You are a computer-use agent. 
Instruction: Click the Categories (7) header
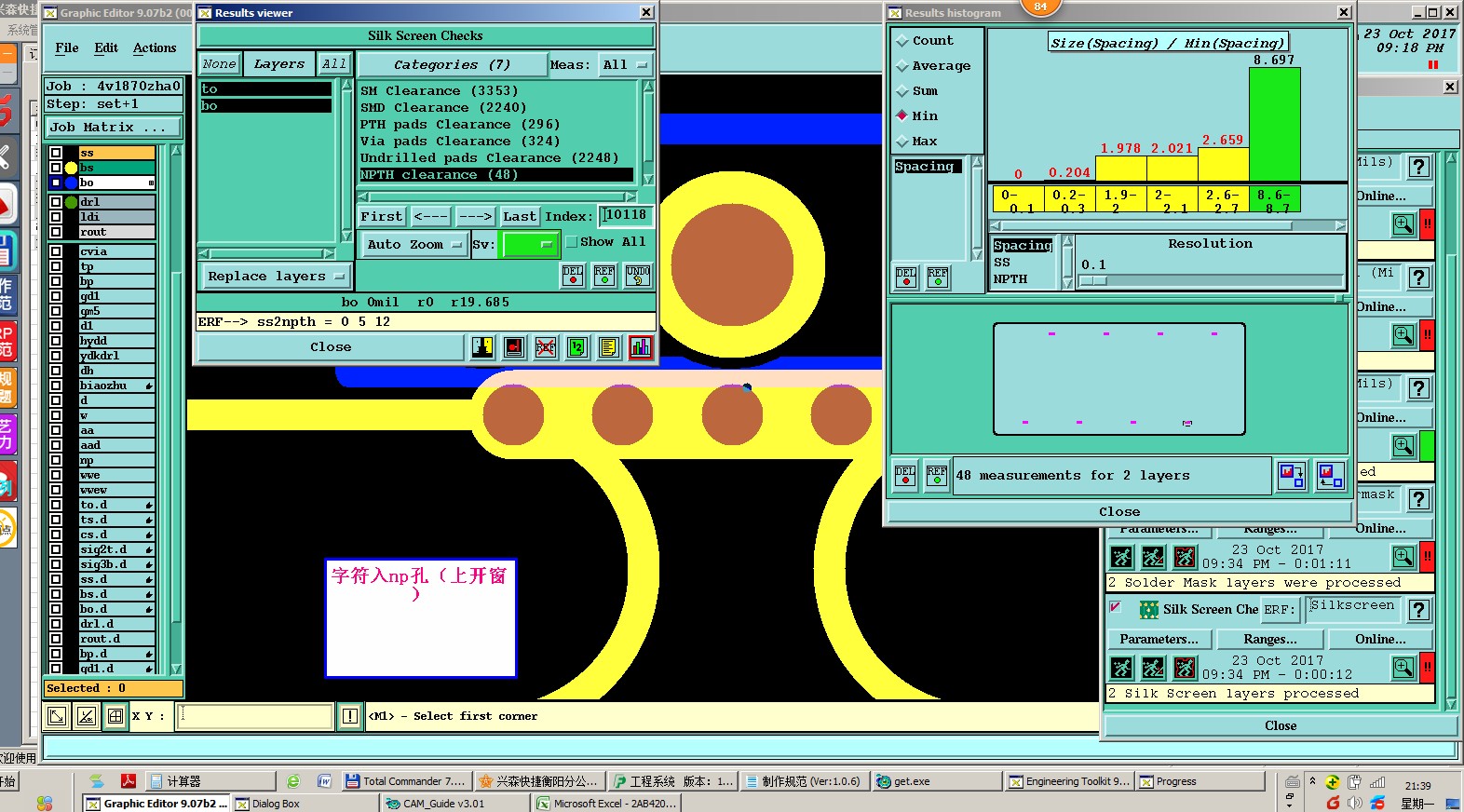[x=452, y=65]
